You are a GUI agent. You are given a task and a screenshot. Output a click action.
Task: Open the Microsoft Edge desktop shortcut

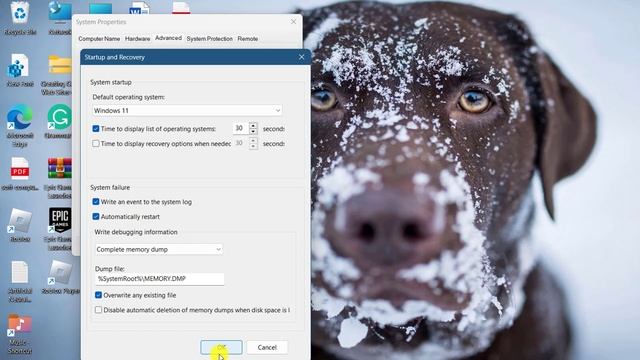20,125
